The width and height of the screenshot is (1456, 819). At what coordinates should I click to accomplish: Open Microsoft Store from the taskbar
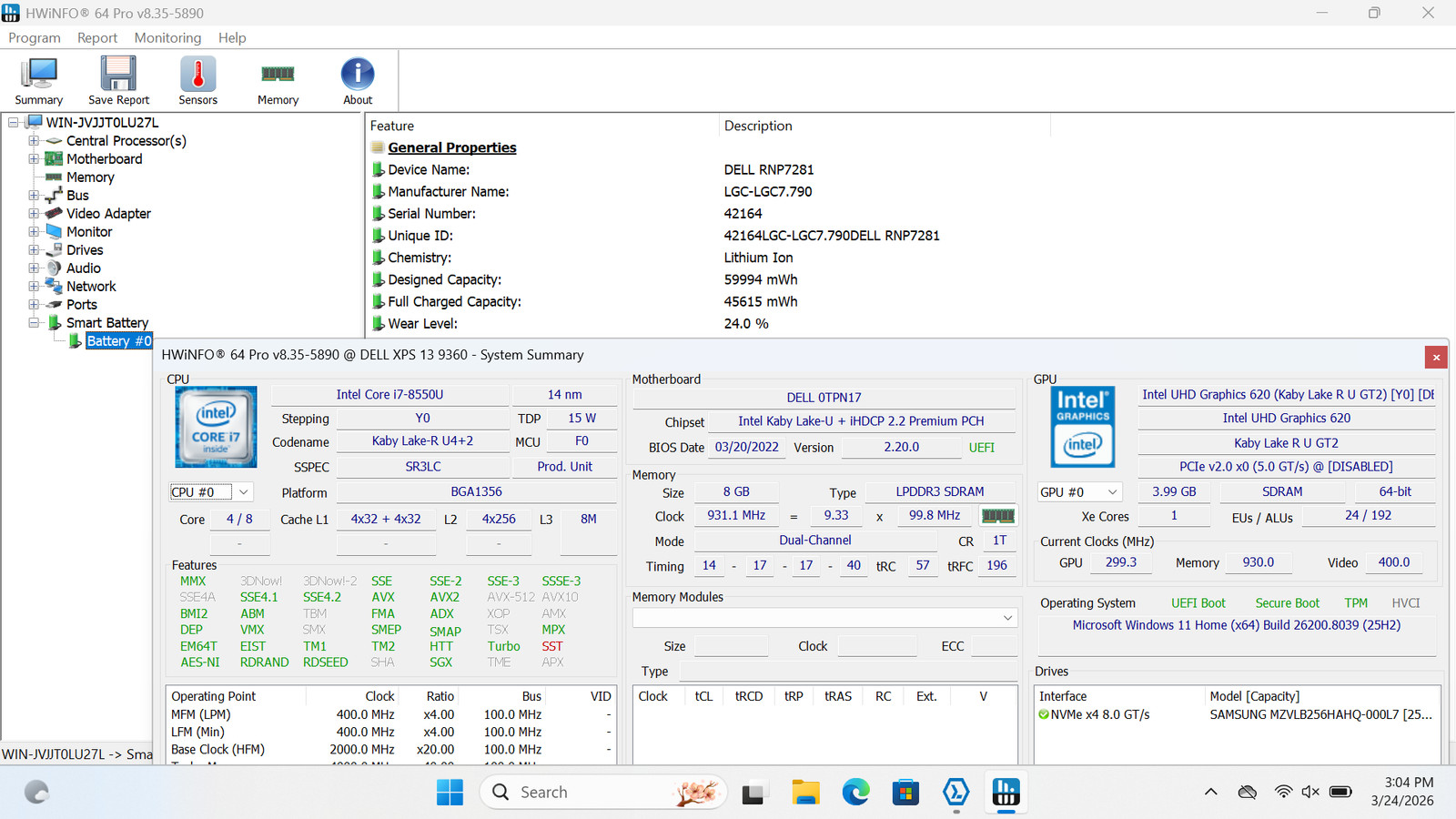click(905, 793)
